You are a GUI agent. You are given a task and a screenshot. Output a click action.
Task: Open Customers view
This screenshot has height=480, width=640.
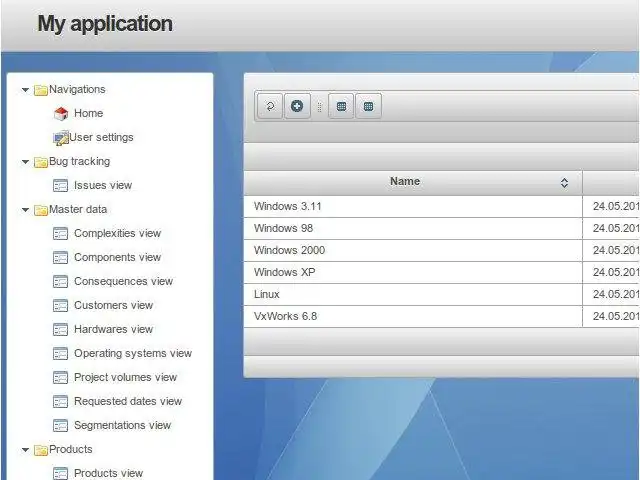click(x=113, y=305)
